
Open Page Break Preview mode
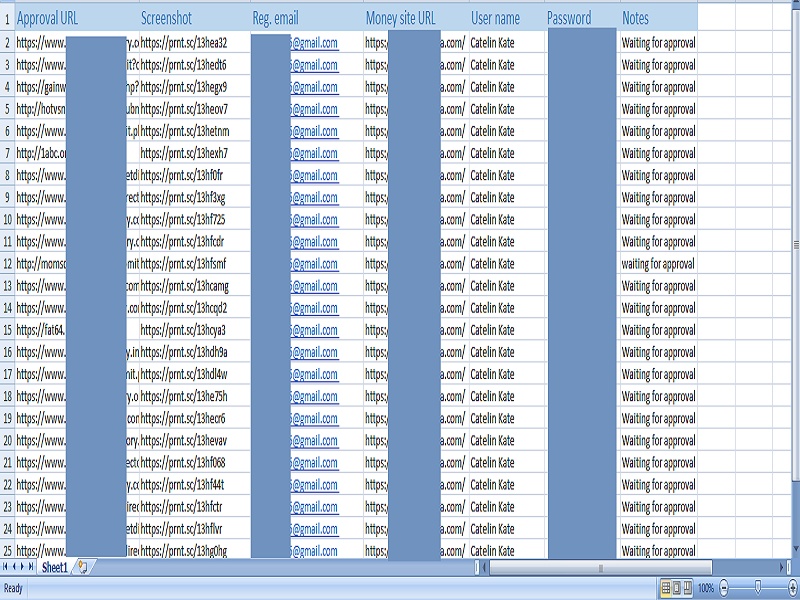pyautogui.click(x=687, y=589)
